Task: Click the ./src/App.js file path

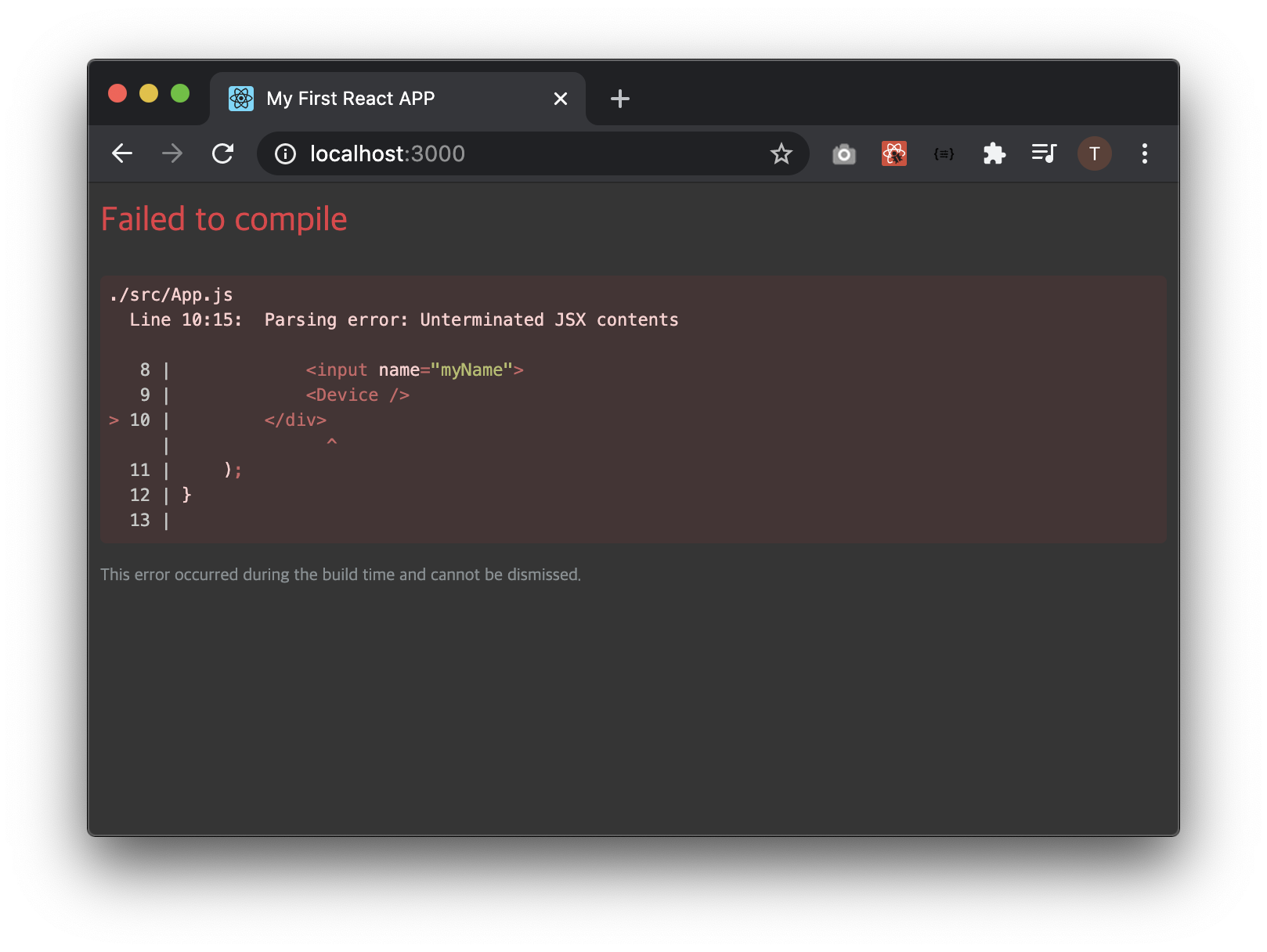Action: coord(171,295)
